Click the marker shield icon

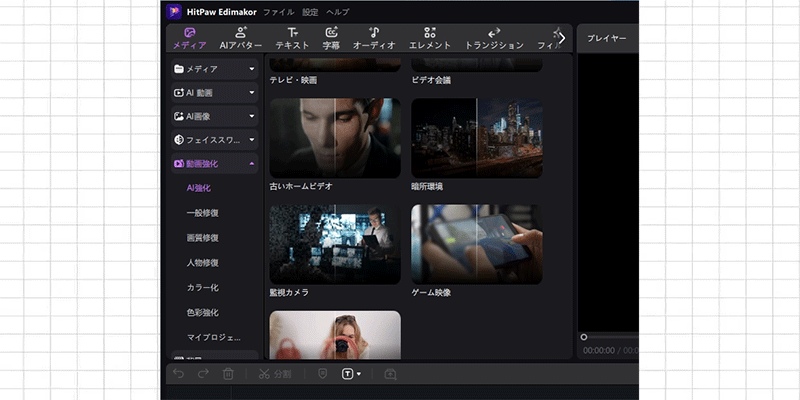322,374
